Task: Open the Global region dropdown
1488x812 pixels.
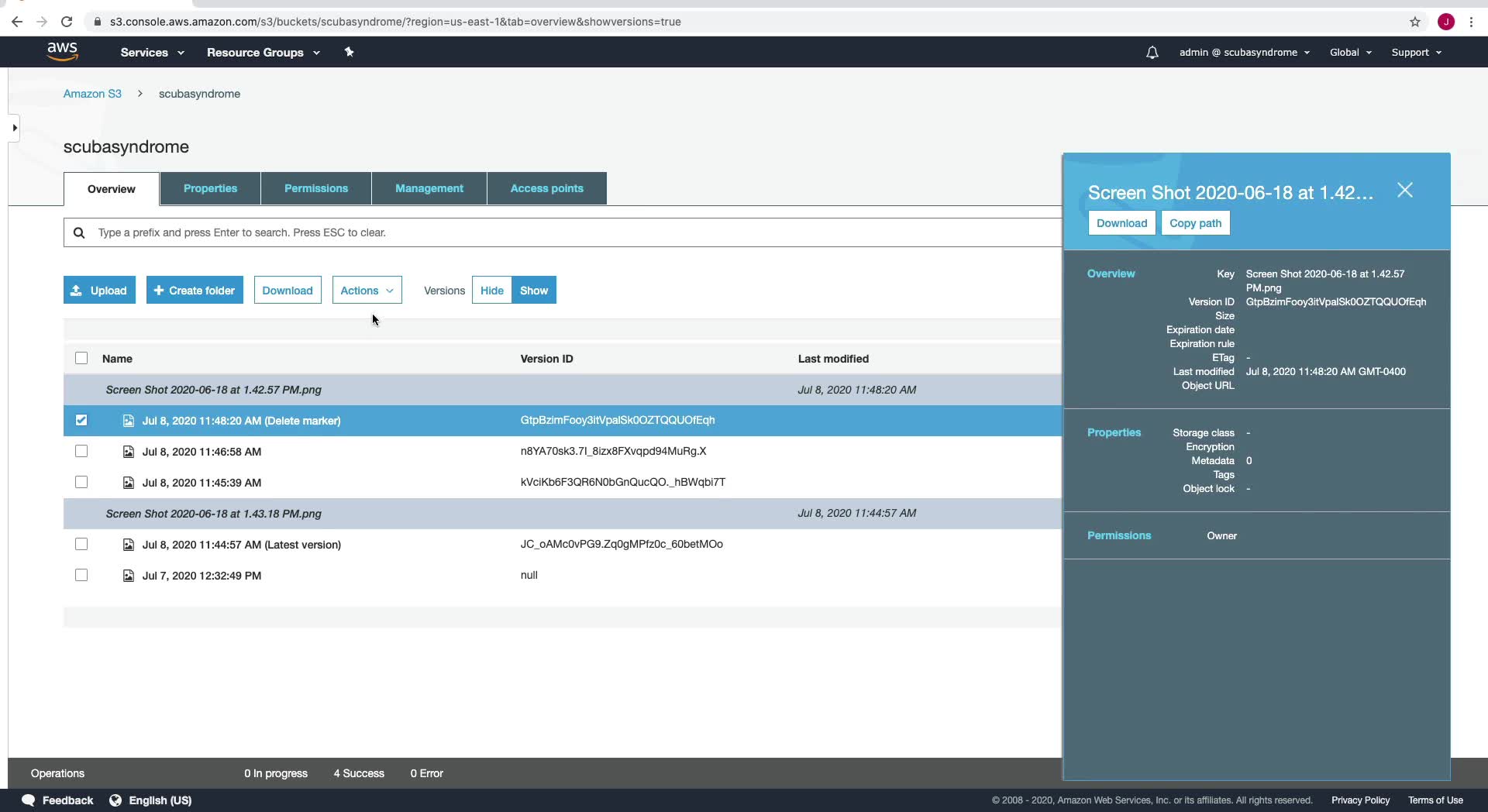Action: coord(1351,53)
